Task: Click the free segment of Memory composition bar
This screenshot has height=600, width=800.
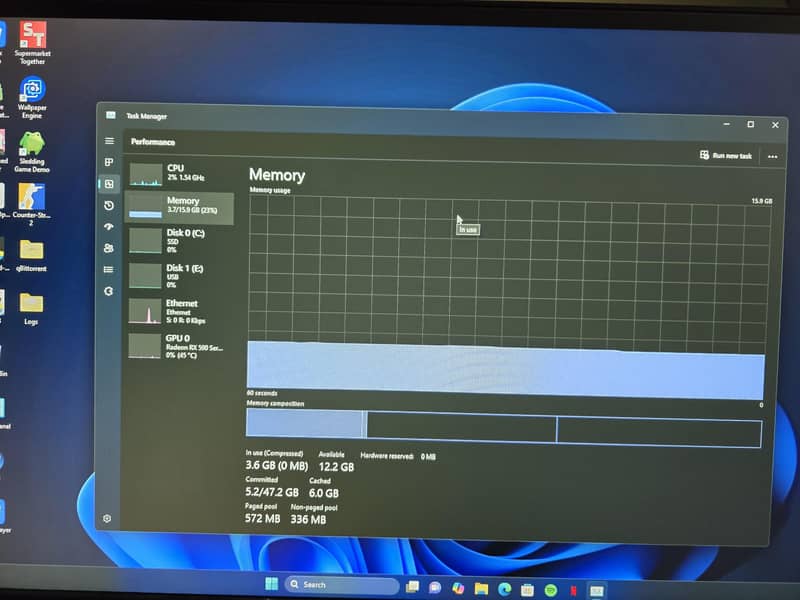Action: click(x=659, y=432)
